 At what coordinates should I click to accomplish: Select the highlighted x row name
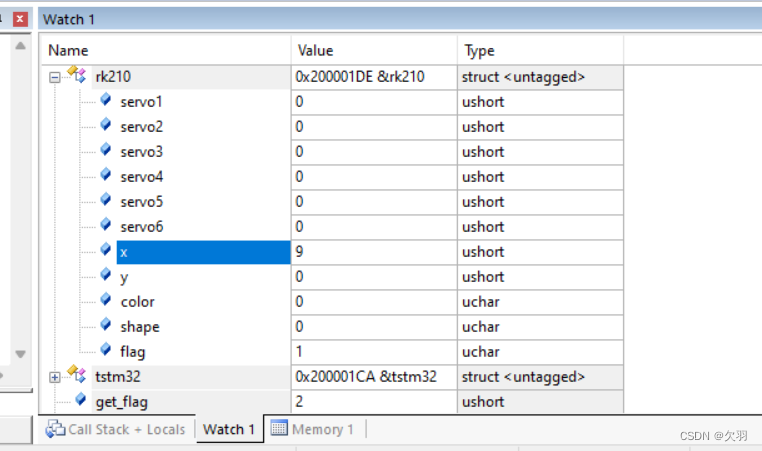pos(204,252)
